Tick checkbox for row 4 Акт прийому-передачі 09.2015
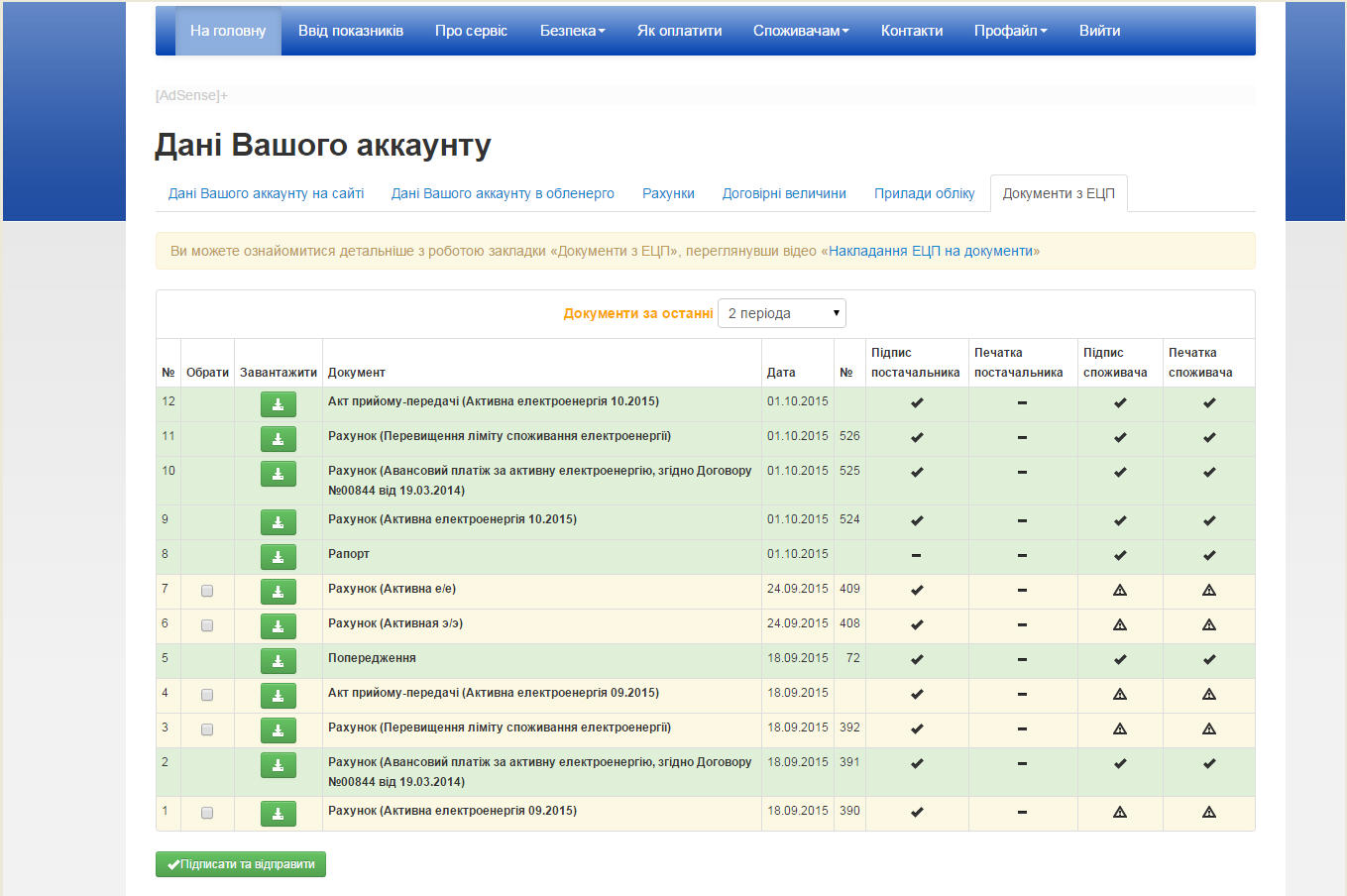This screenshot has height=896, width=1347. (x=207, y=695)
